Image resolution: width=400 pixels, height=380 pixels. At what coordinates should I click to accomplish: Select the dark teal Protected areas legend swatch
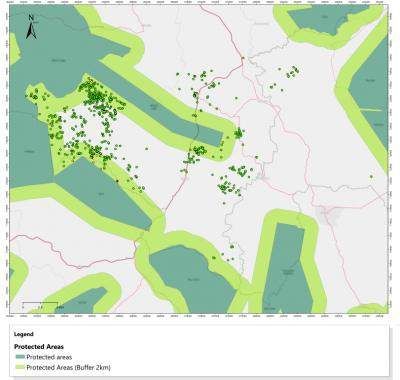point(20,357)
